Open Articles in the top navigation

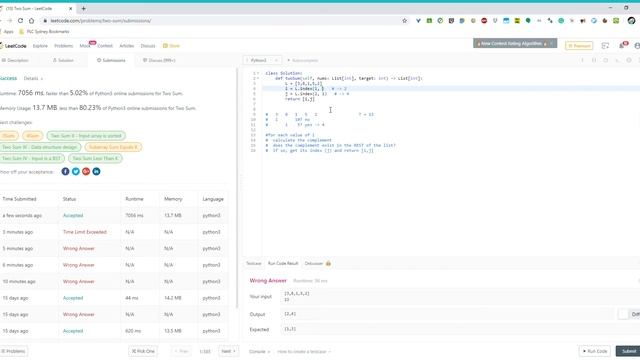tap(127, 46)
